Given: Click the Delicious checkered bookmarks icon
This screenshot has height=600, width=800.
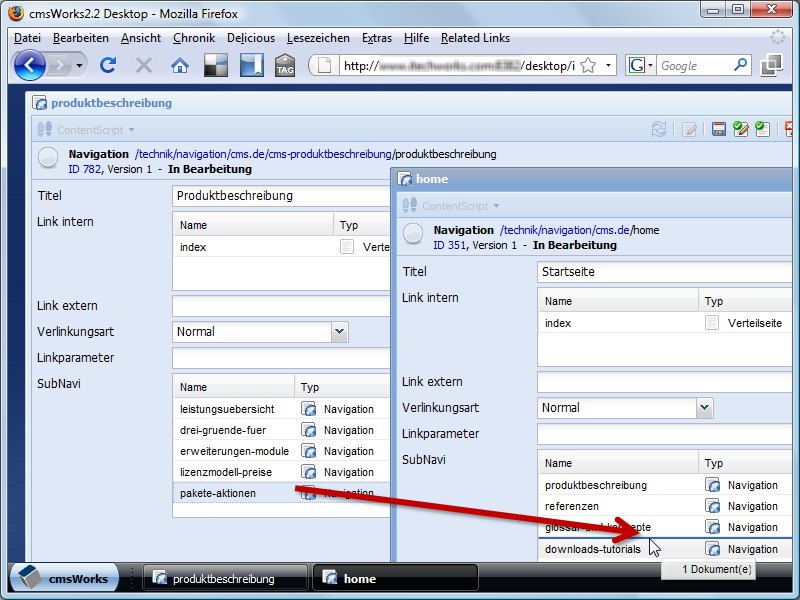Looking at the screenshot, I should coord(216,65).
